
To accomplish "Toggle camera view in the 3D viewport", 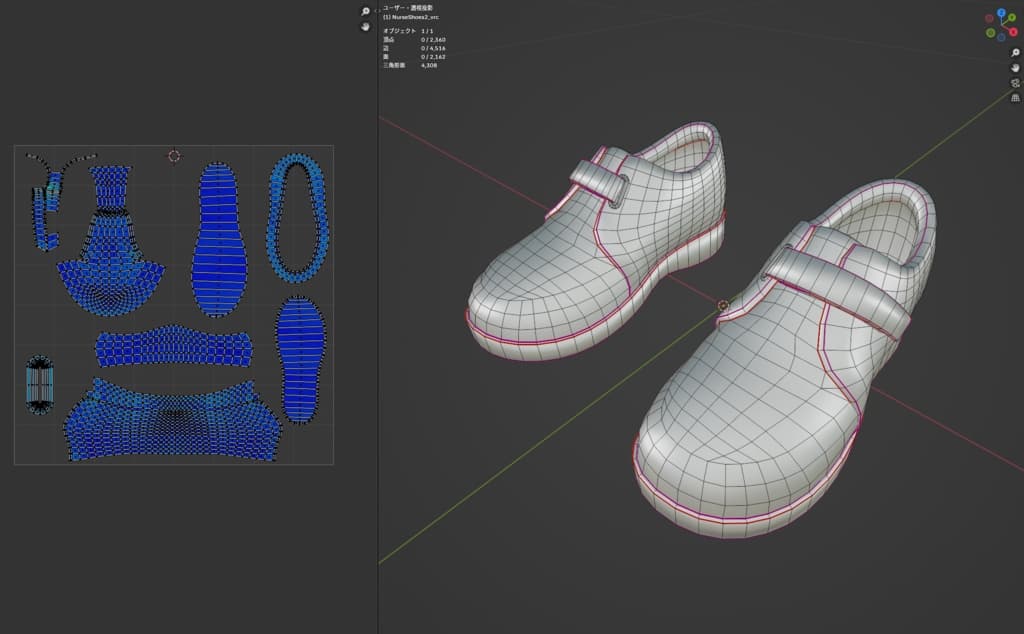I will pos(1015,83).
